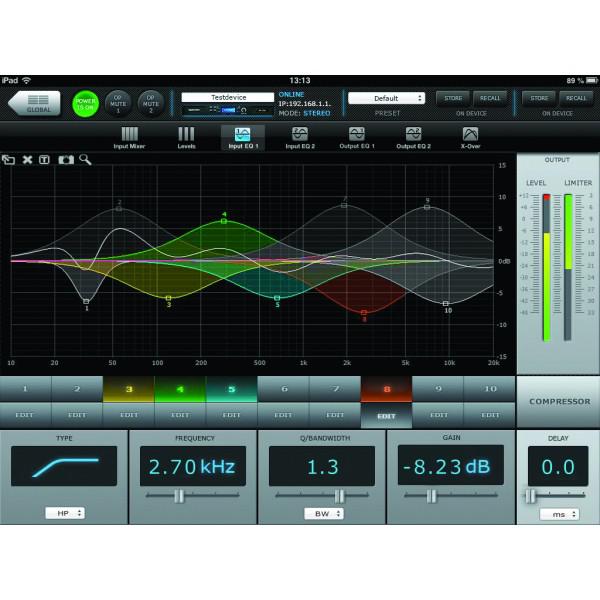Select red EQ node 8 on the graph
600x600 pixels.
pyautogui.click(x=364, y=313)
